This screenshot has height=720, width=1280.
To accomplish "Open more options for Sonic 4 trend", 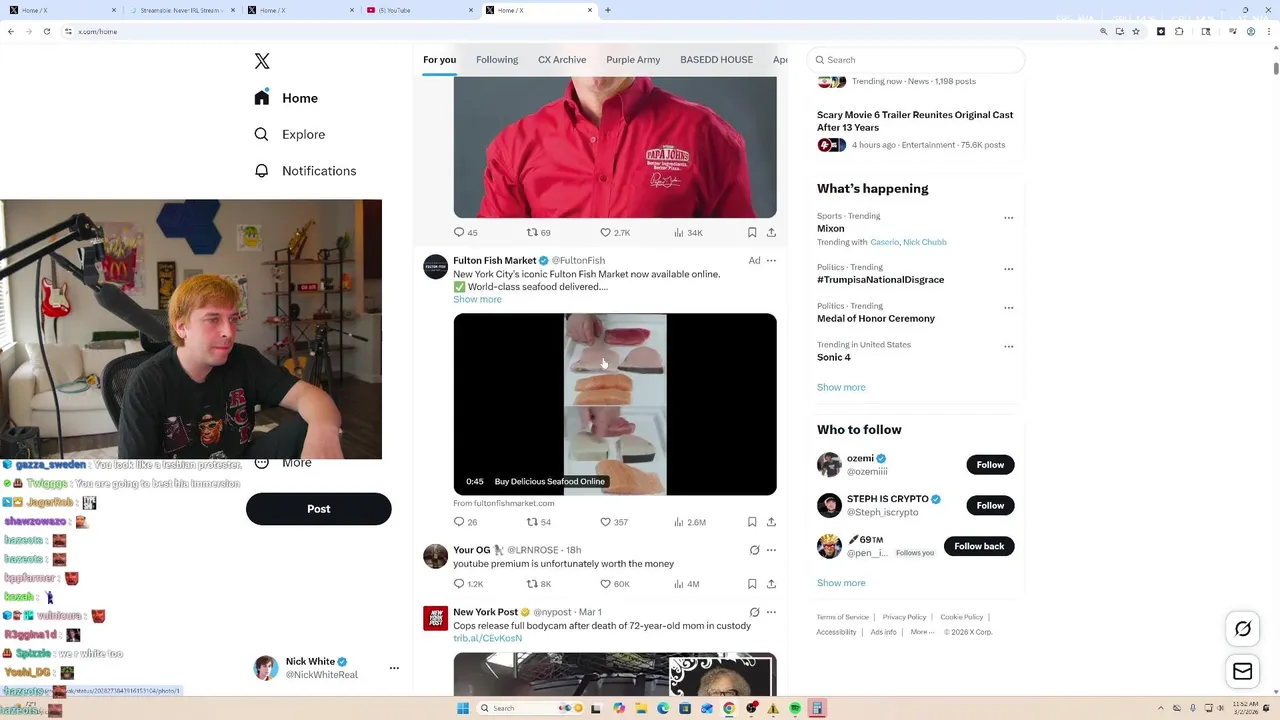I will [1008, 346].
